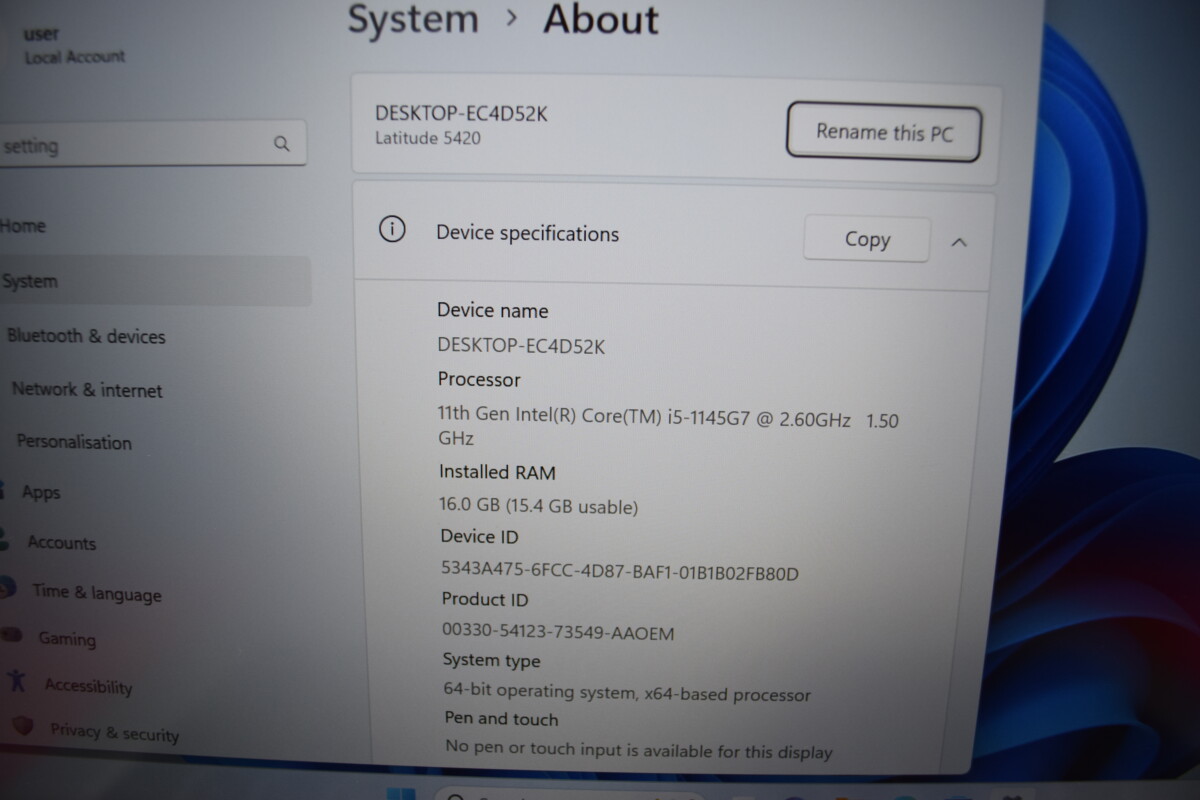Open the Gaming settings page
Viewport: 1200px width, 800px height.
67,638
